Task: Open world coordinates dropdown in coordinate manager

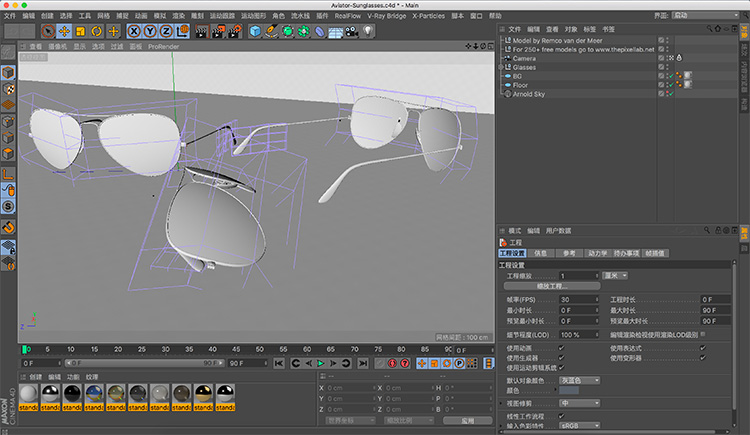Action: [x=351, y=421]
